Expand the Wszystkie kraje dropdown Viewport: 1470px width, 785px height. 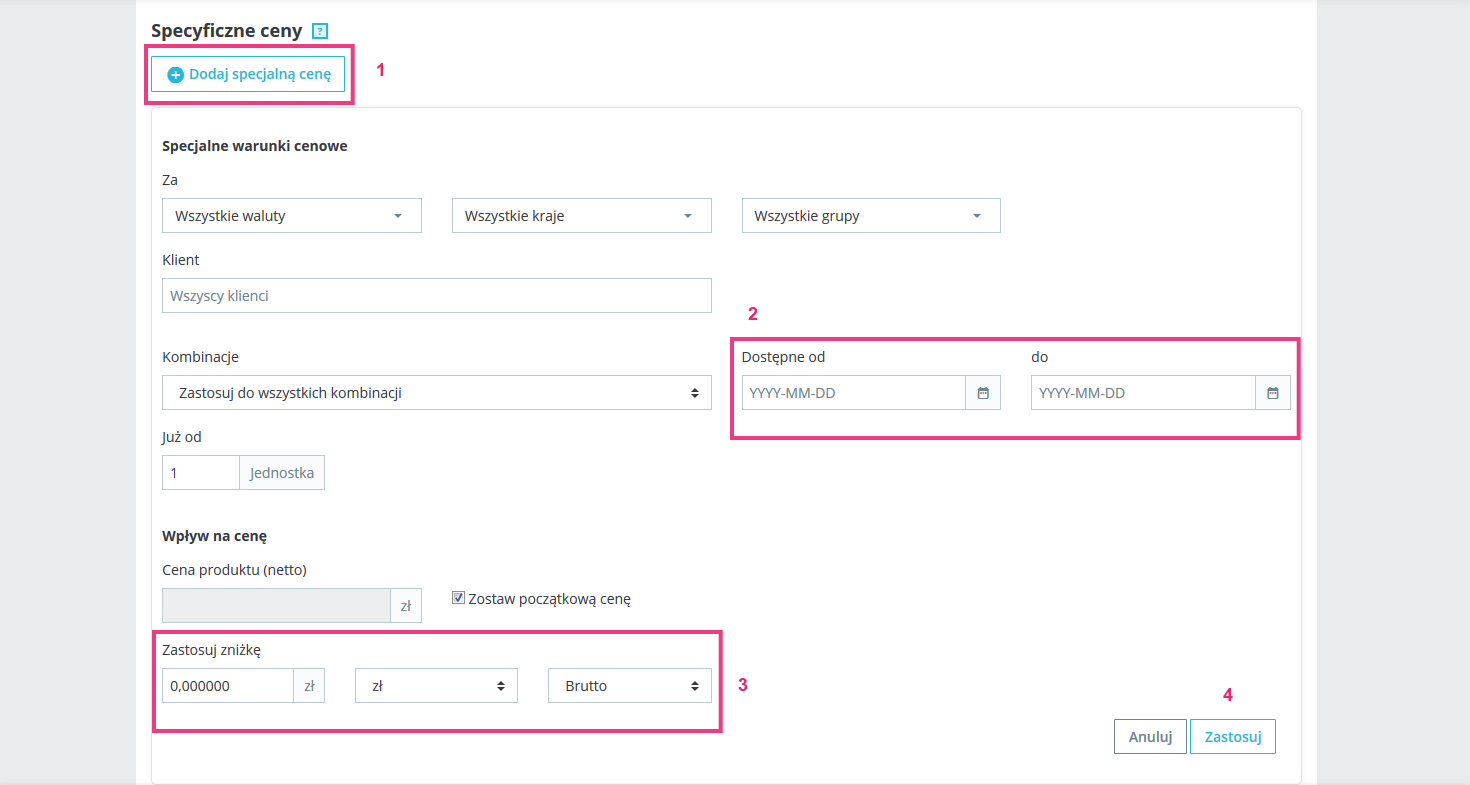tap(581, 216)
